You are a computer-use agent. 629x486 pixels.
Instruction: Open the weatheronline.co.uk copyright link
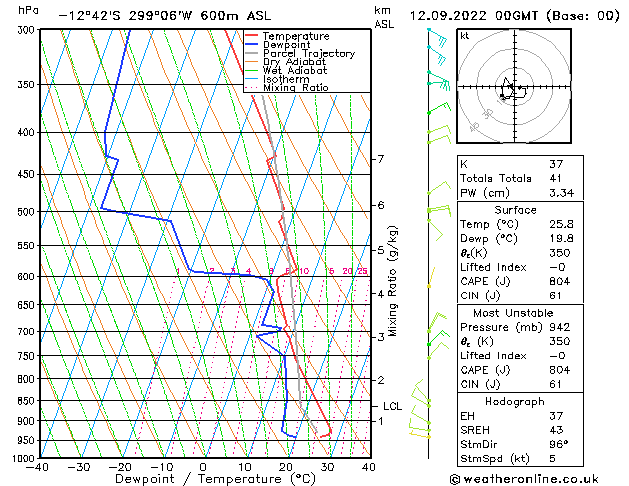pyautogui.click(x=524, y=479)
